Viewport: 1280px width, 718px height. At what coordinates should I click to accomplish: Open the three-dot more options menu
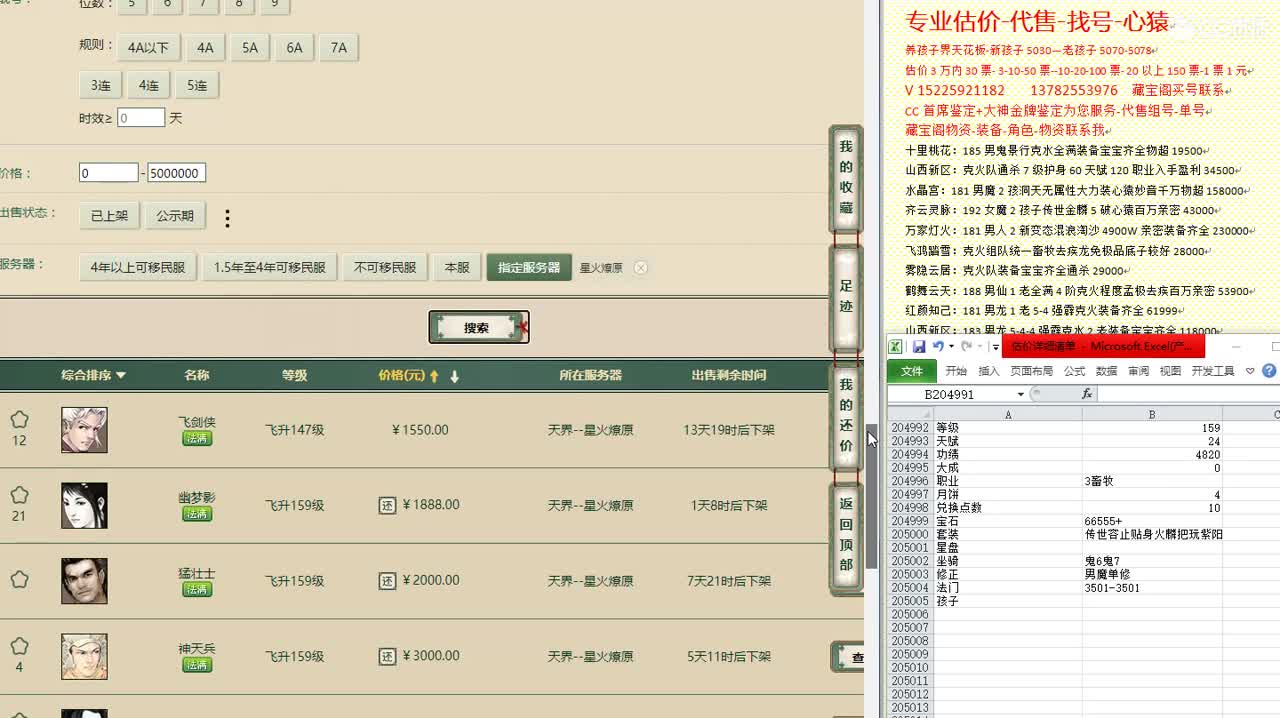(x=227, y=218)
